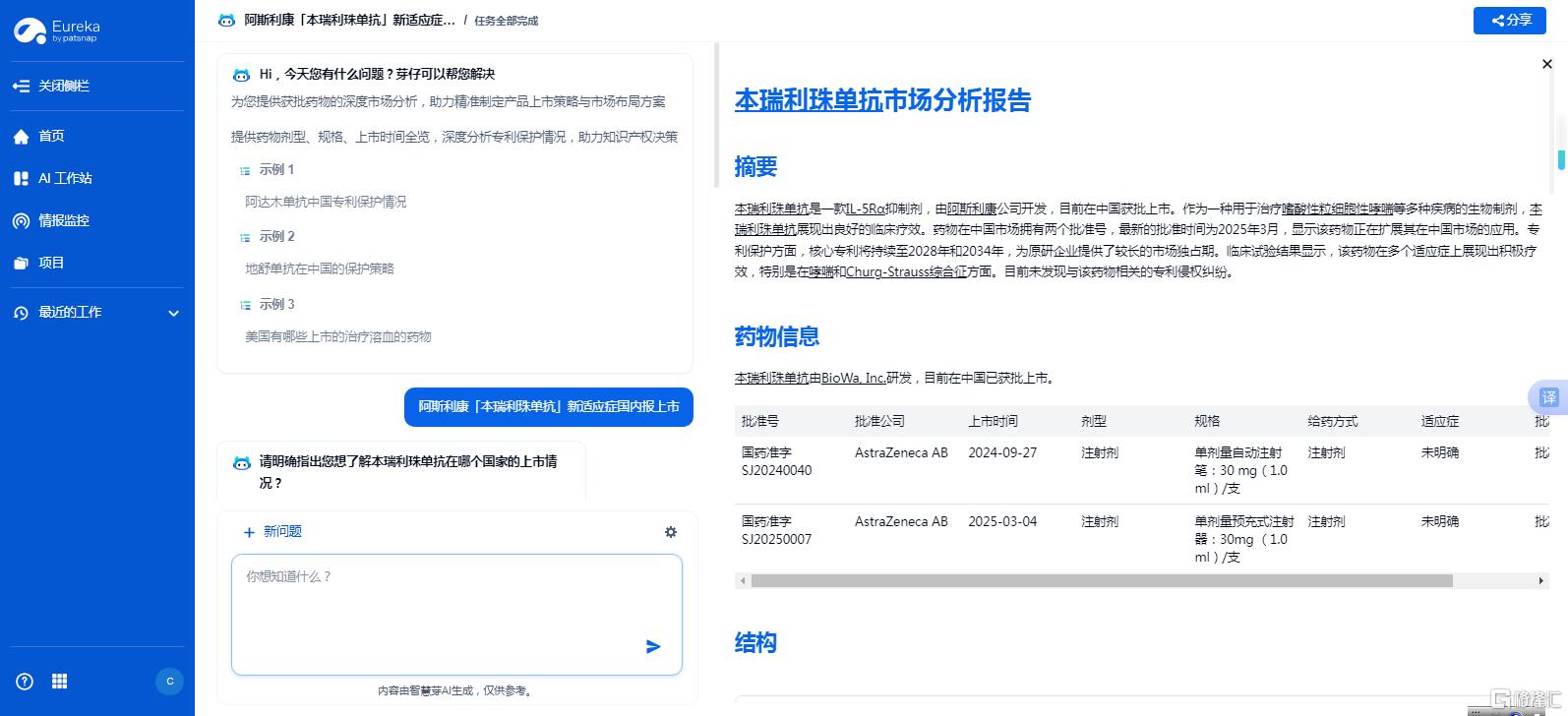This screenshot has width=1568, height=716.
Task: Click the 规格 column header
Action: 1207,421
